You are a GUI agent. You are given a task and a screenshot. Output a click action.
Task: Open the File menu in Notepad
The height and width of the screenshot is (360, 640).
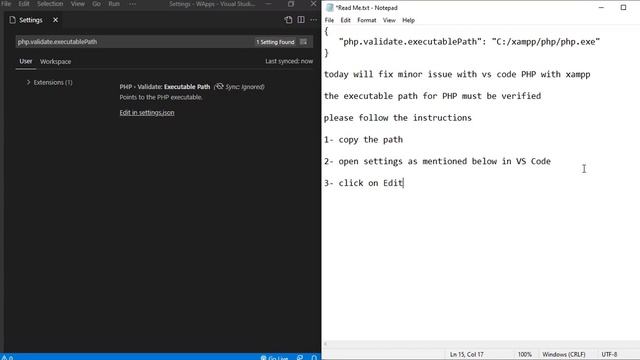[329, 20]
